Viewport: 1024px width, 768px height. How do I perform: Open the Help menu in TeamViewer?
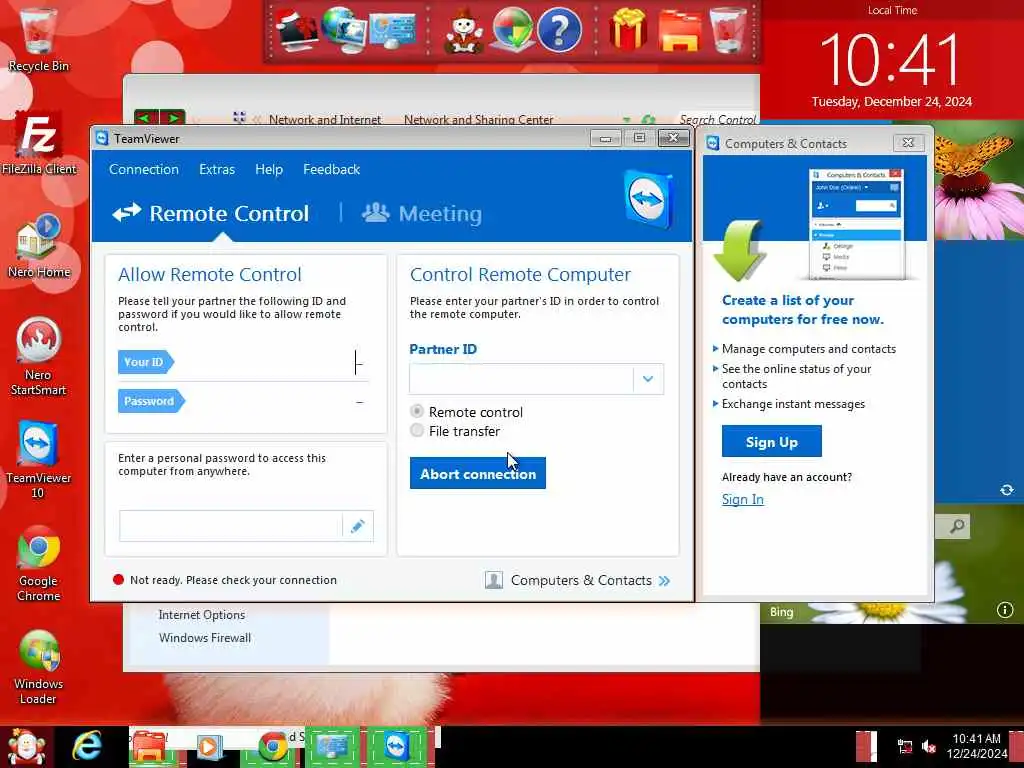point(269,169)
